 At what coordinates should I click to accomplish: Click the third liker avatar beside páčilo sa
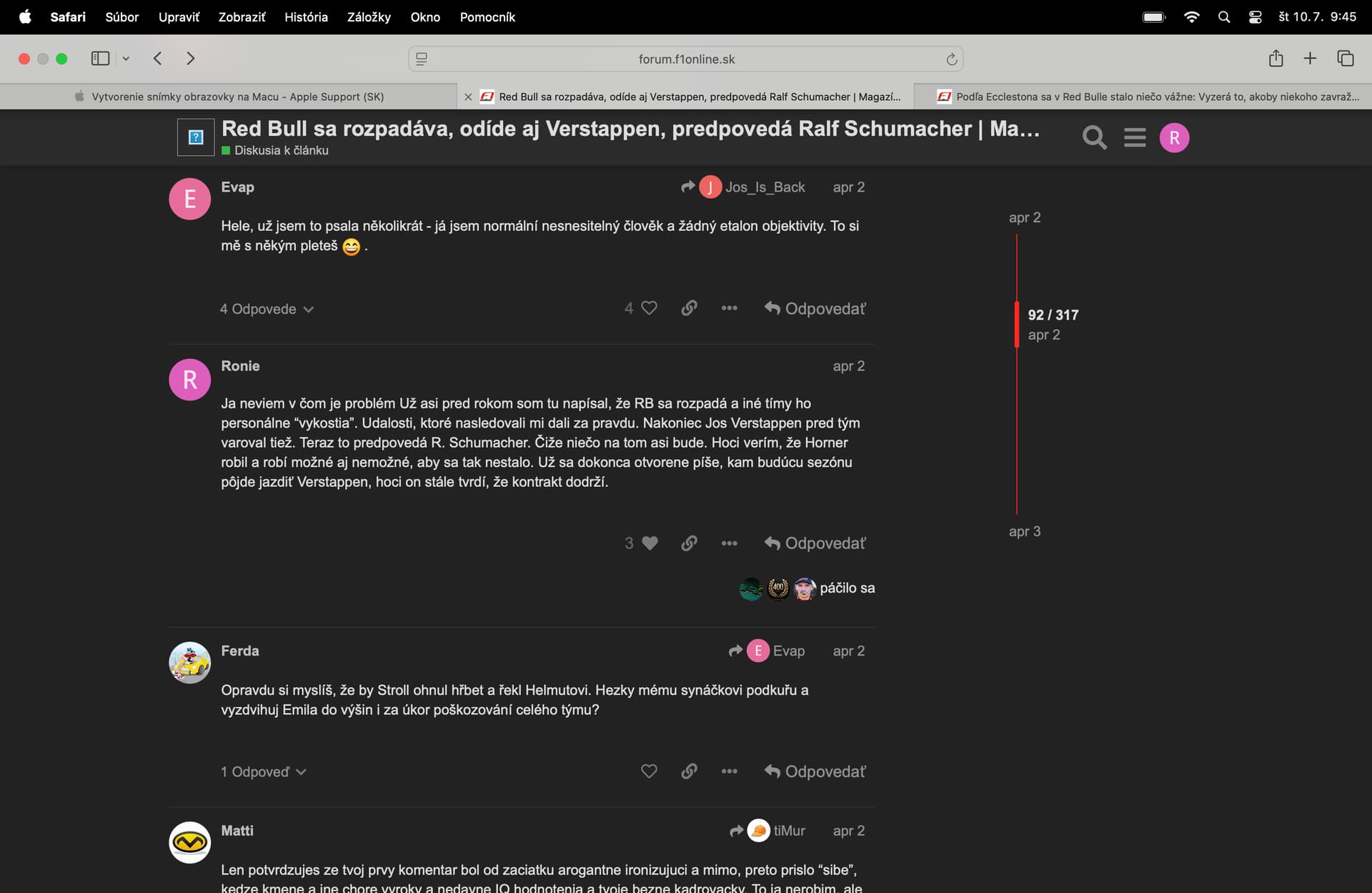[x=805, y=588]
